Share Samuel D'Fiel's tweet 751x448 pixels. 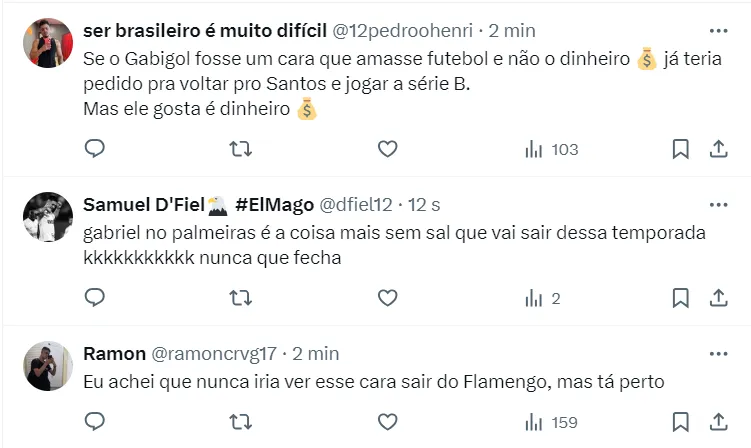click(718, 298)
